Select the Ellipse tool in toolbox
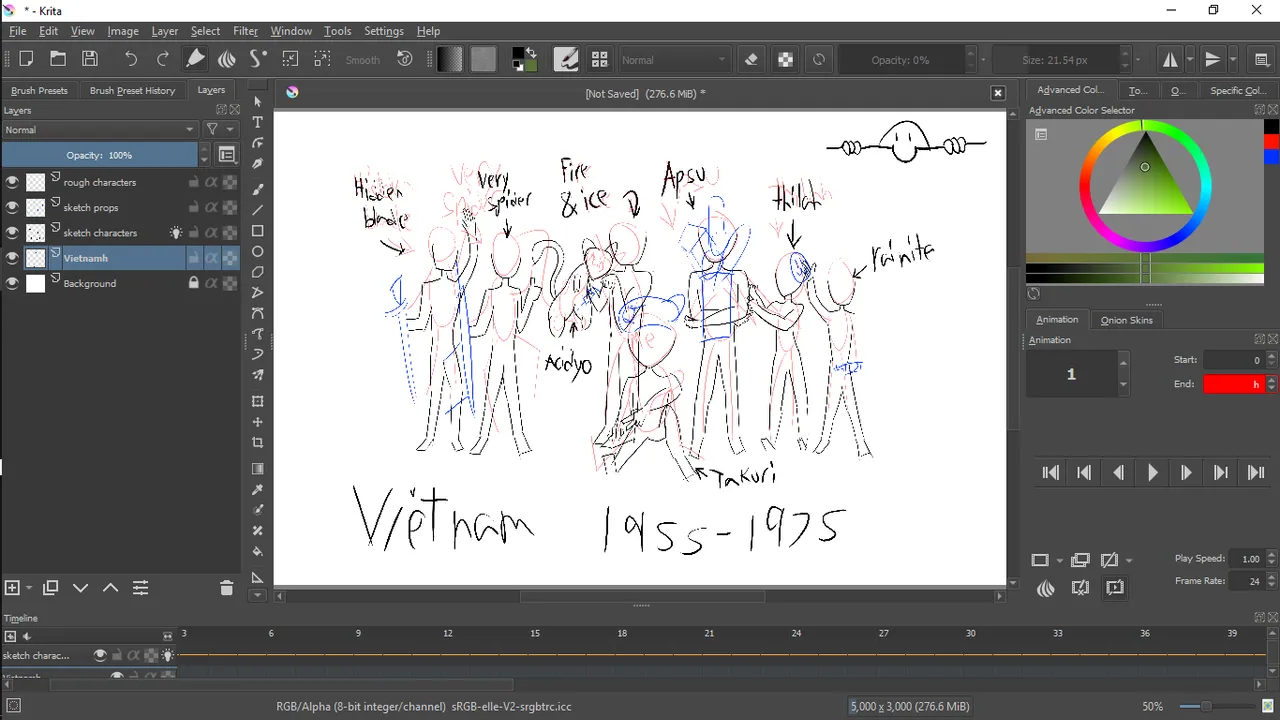Image resolution: width=1280 pixels, height=720 pixels. point(257,252)
